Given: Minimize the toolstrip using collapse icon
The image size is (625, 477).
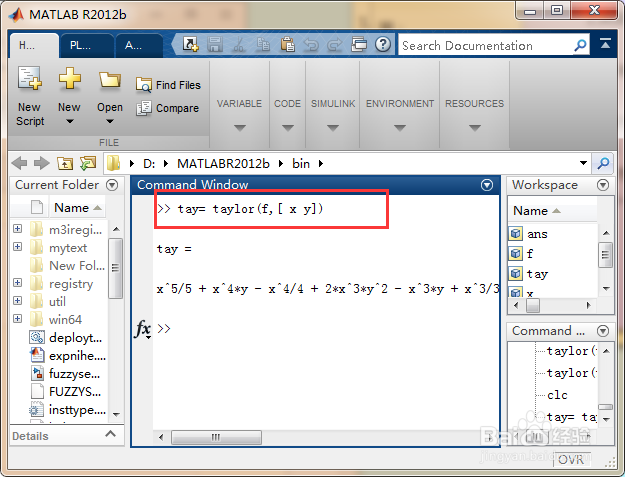Looking at the screenshot, I should point(605,43).
